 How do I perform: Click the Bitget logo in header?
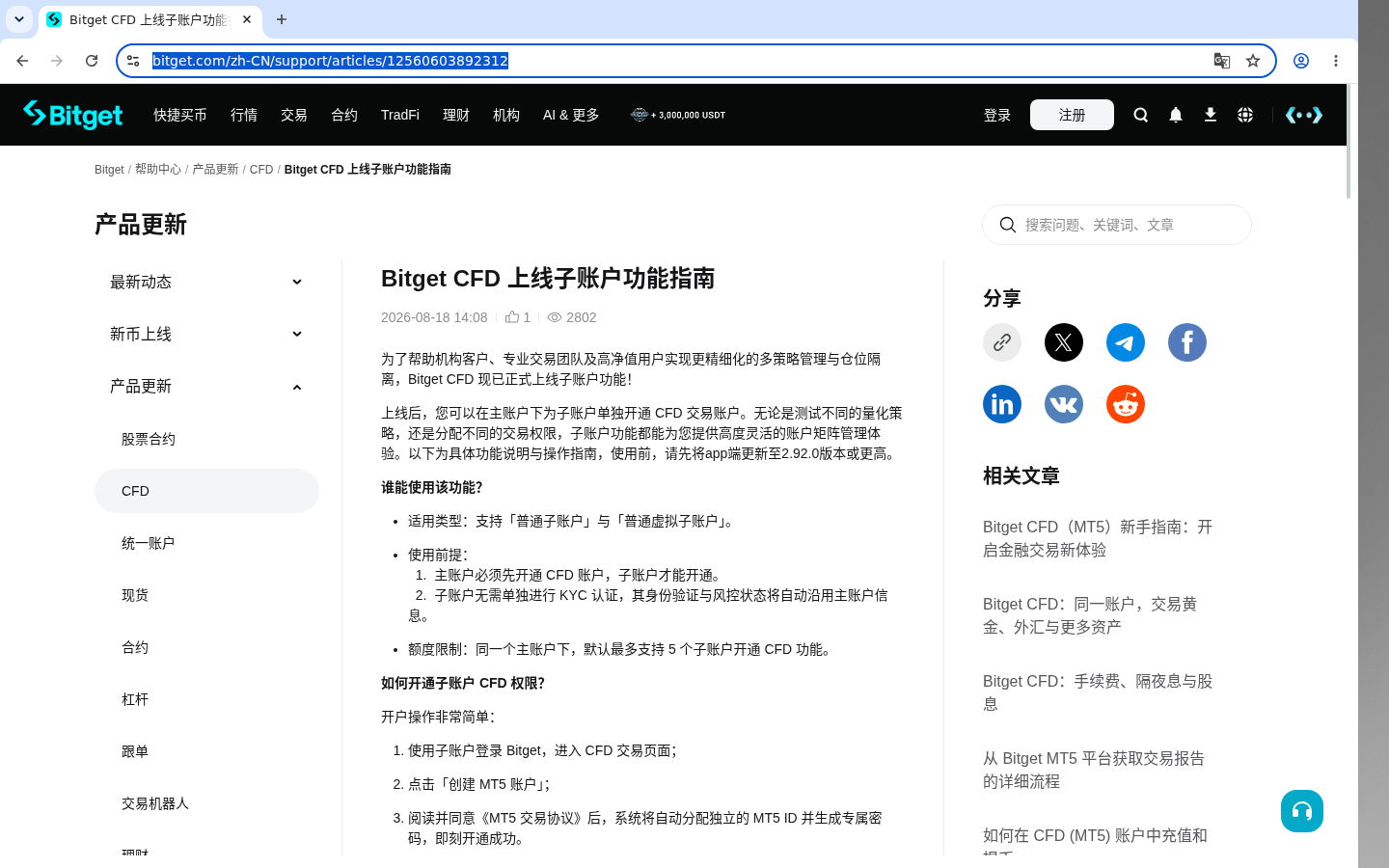73,115
